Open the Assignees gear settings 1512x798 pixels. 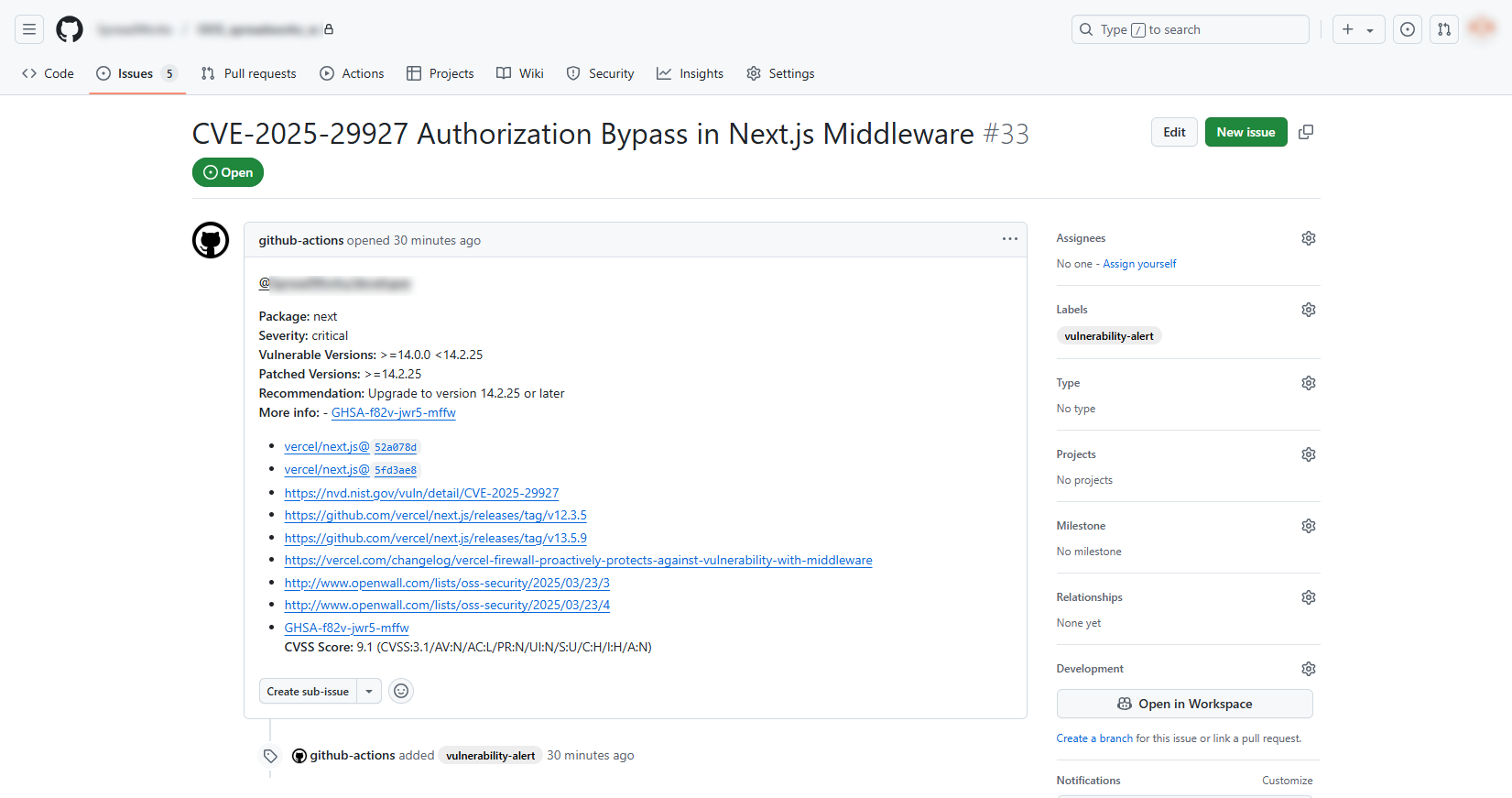1308,238
